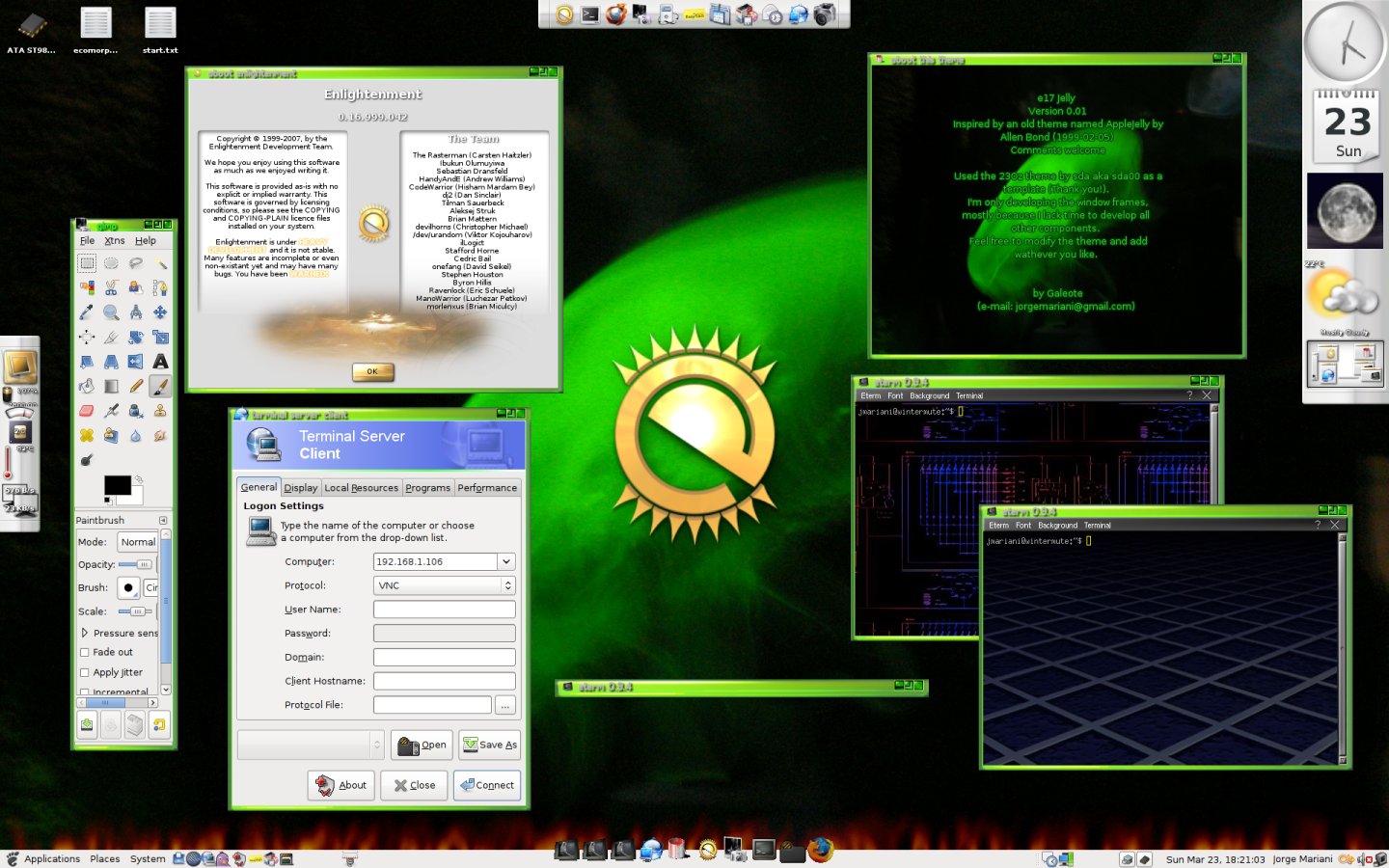Open the Paintbrush Mode drop-down
Image resolution: width=1389 pixels, height=868 pixels.
point(138,542)
